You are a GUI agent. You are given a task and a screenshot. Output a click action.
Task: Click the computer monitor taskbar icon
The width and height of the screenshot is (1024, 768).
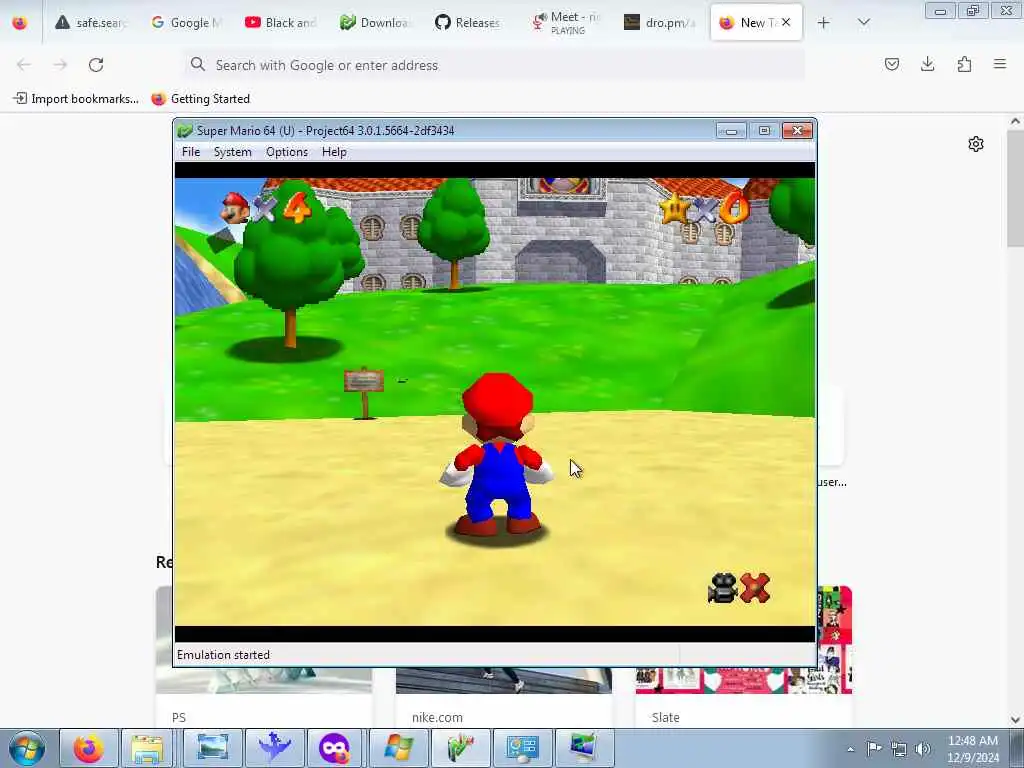[584, 748]
